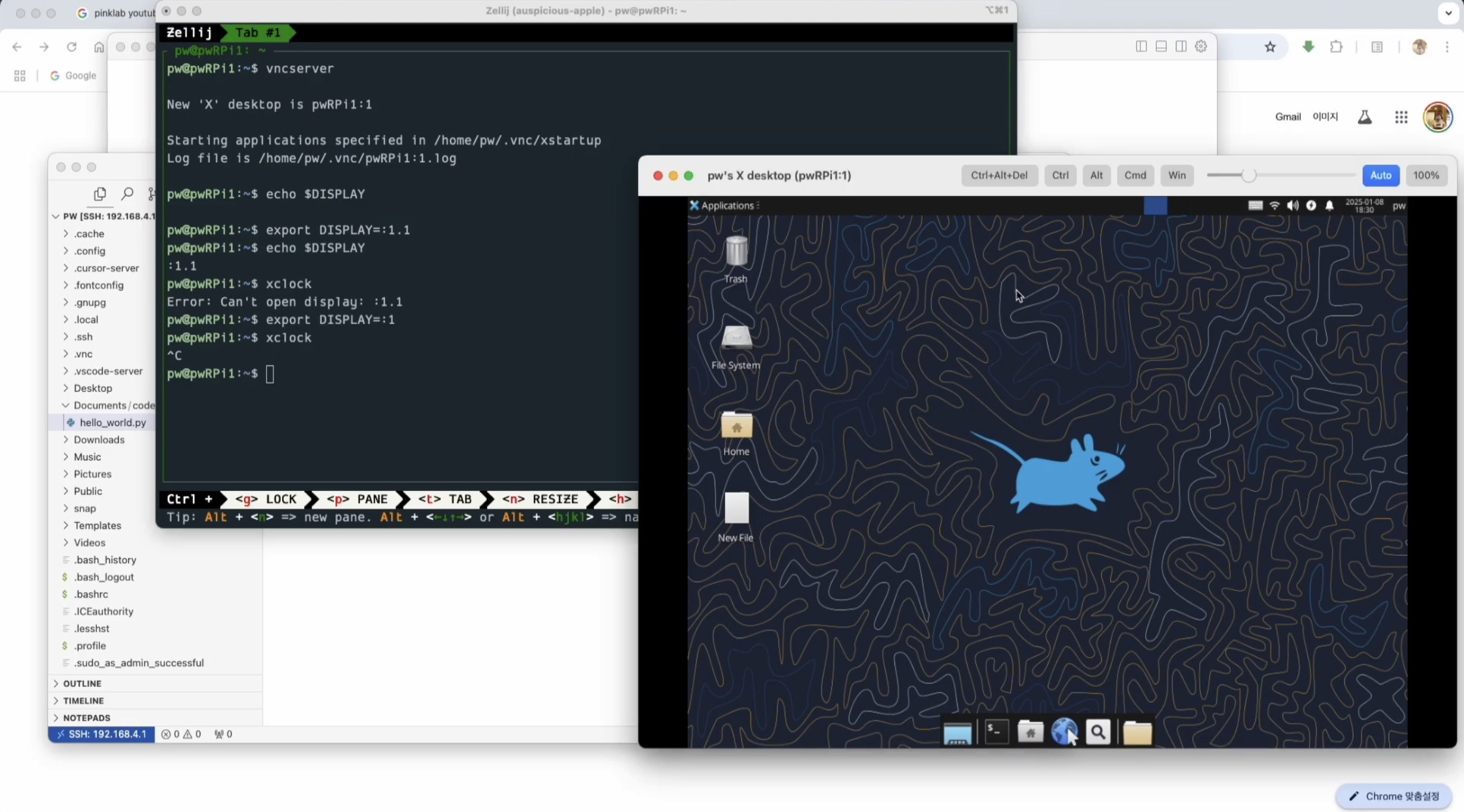Open the Google apps grid icon
1464x812 pixels.
pos(1401,117)
